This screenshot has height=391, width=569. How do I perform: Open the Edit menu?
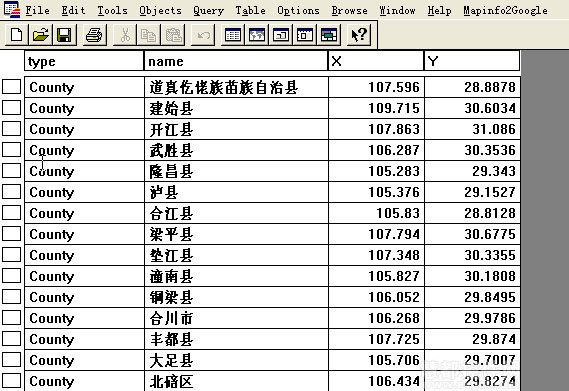(73, 11)
